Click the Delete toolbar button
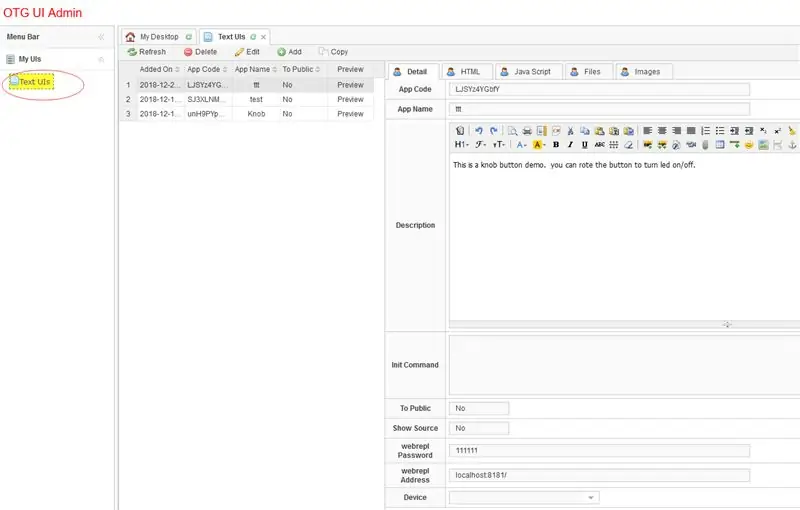The image size is (800, 510). coord(201,52)
